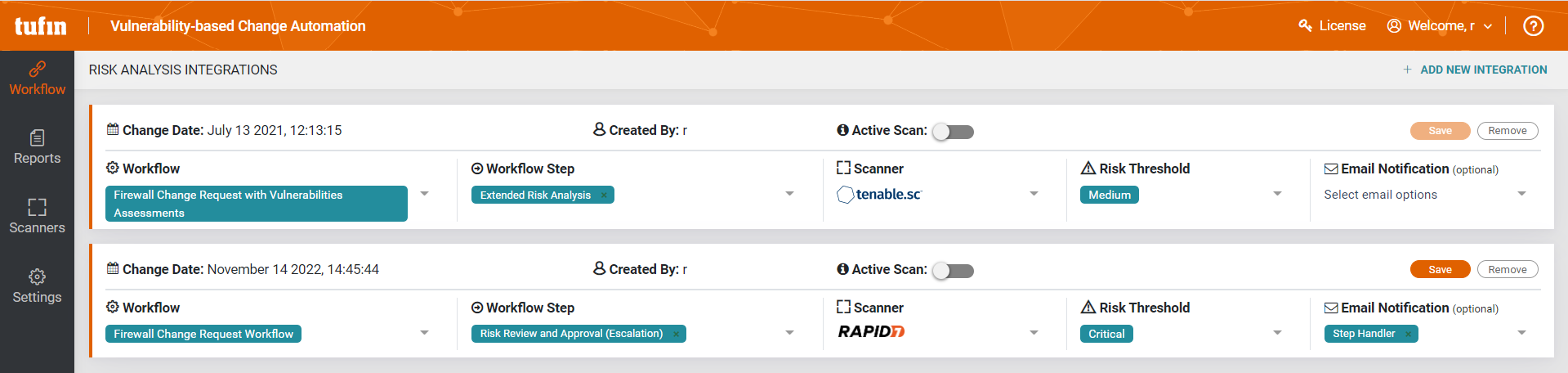The width and height of the screenshot is (1568, 373).
Task: Toggle Active Scan for July 13 integration
Action: coord(953,132)
